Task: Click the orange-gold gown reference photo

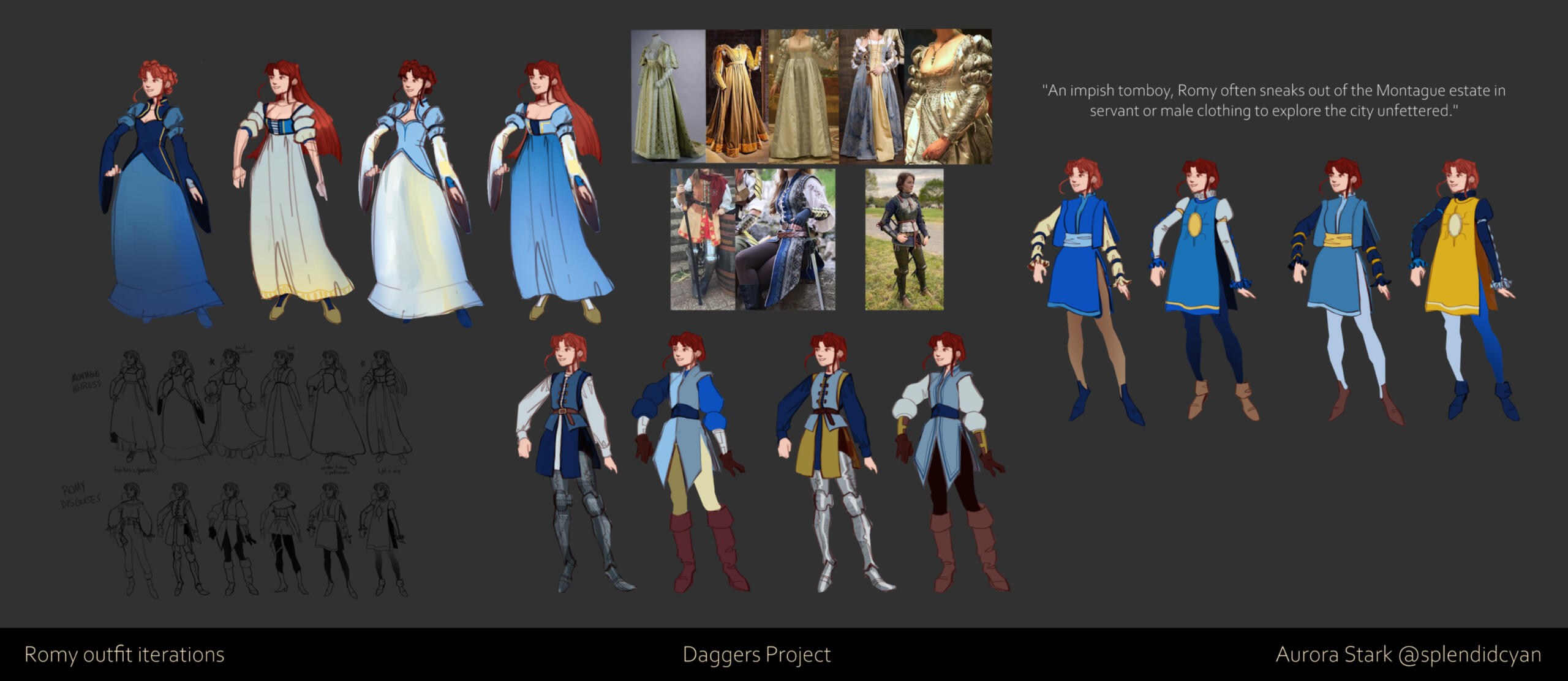Action: pos(736,96)
